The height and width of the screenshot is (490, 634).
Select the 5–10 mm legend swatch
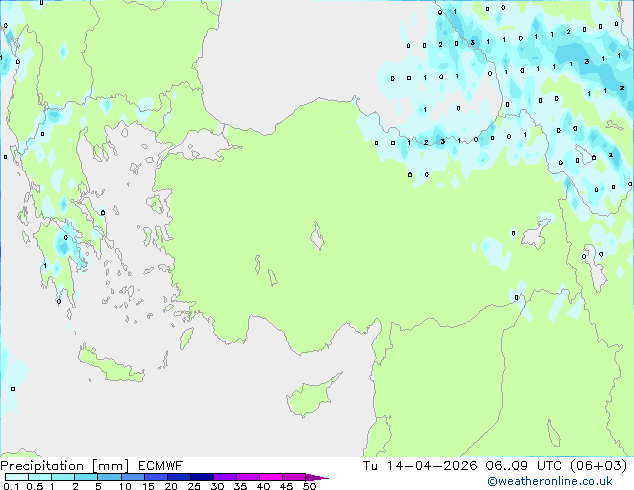click(109, 477)
